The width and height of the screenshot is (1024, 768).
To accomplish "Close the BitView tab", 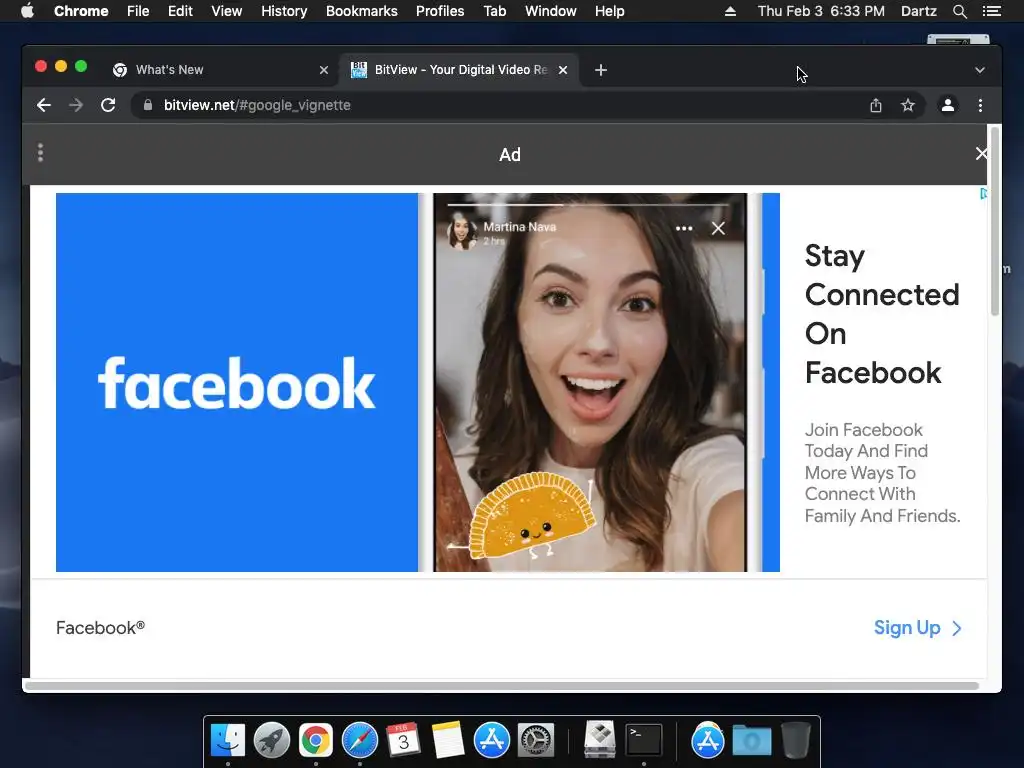I will pyautogui.click(x=563, y=70).
